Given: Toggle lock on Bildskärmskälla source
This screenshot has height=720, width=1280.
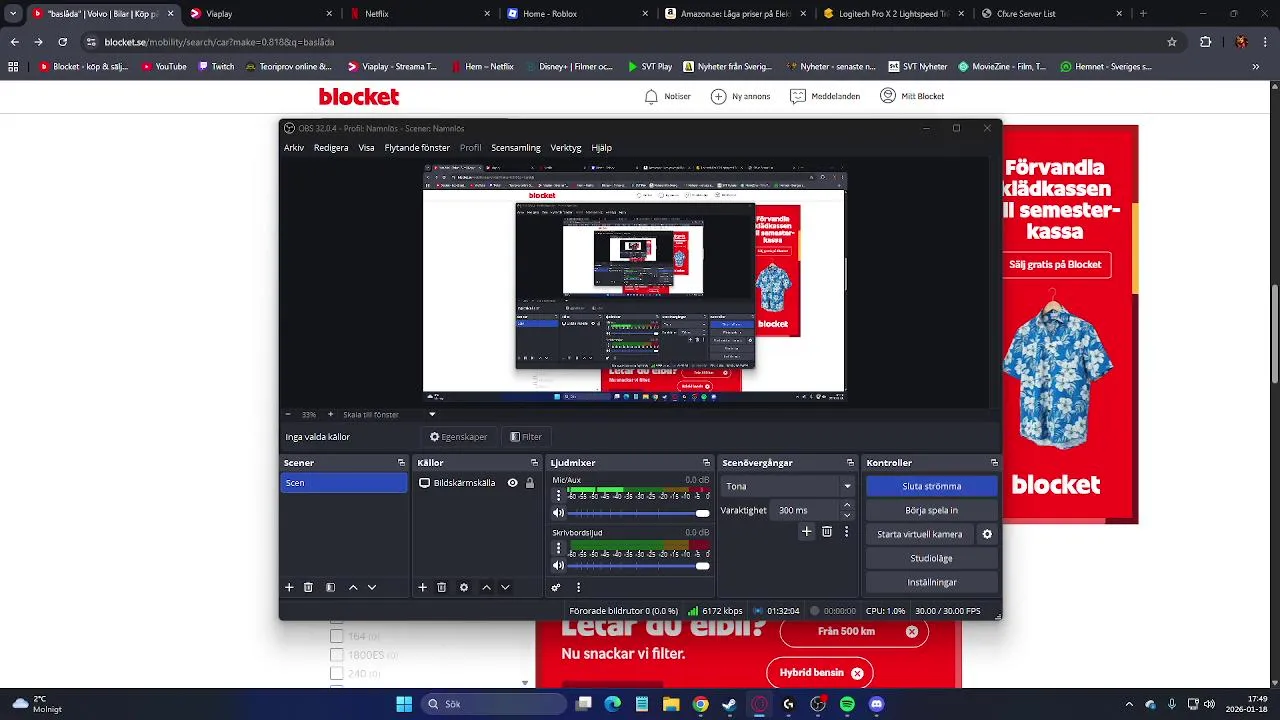Looking at the screenshot, I should pos(530,483).
